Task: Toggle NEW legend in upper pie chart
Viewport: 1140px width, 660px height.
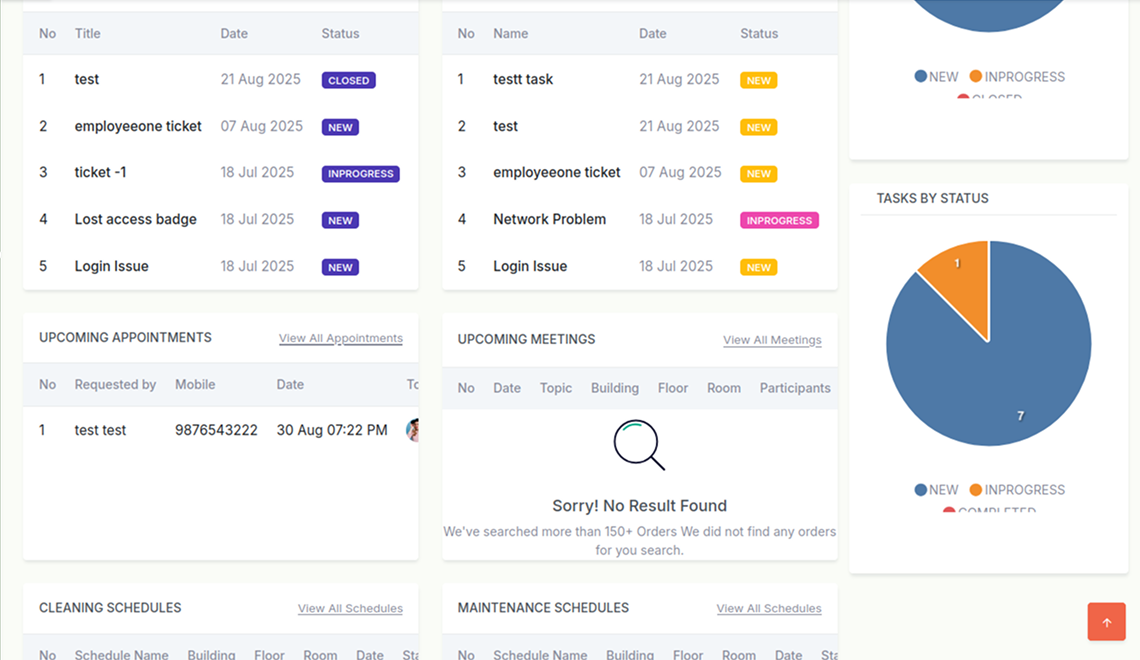Action: click(x=936, y=77)
